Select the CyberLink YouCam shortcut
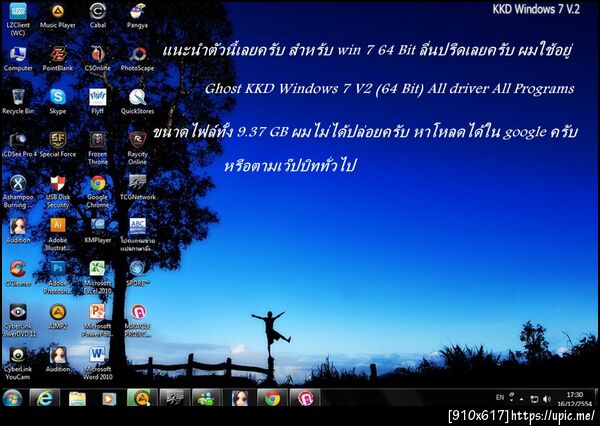The height and width of the screenshot is (426, 600). coord(18,364)
